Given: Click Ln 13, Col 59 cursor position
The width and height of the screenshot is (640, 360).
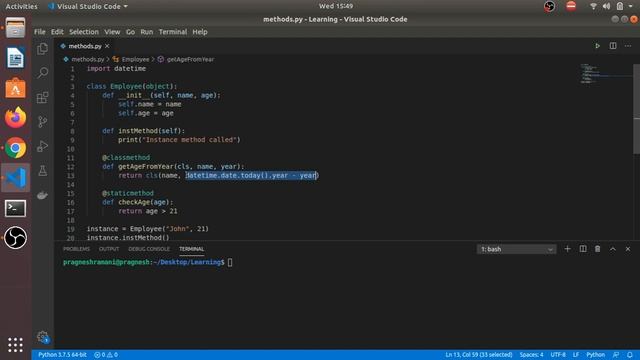Looking at the screenshot, I should point(479,355).
